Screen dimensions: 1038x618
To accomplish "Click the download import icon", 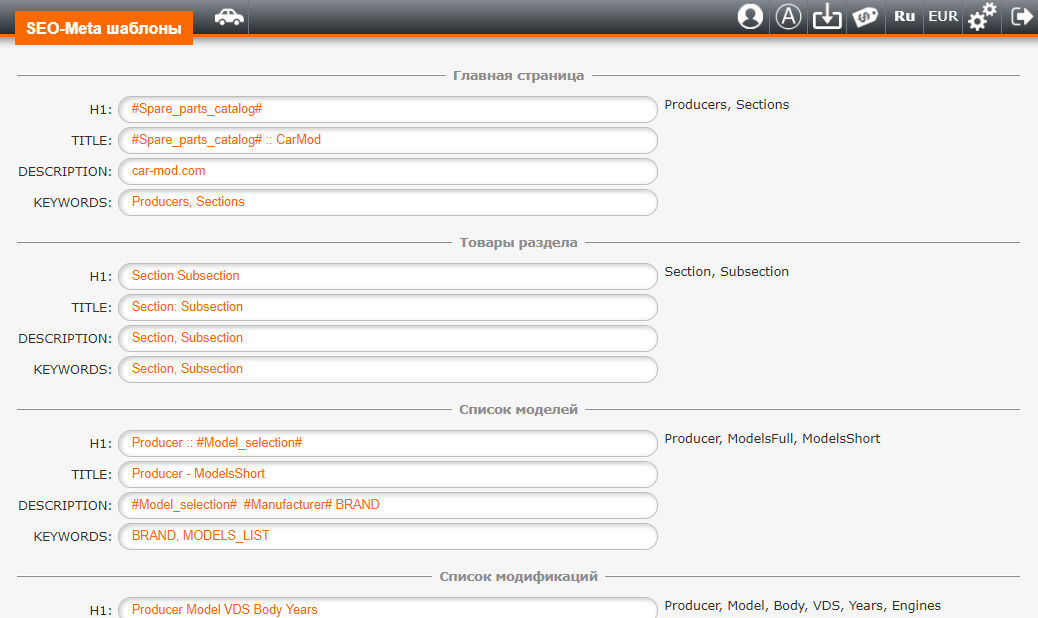I will pyautogui.click(x=827, y=17).
